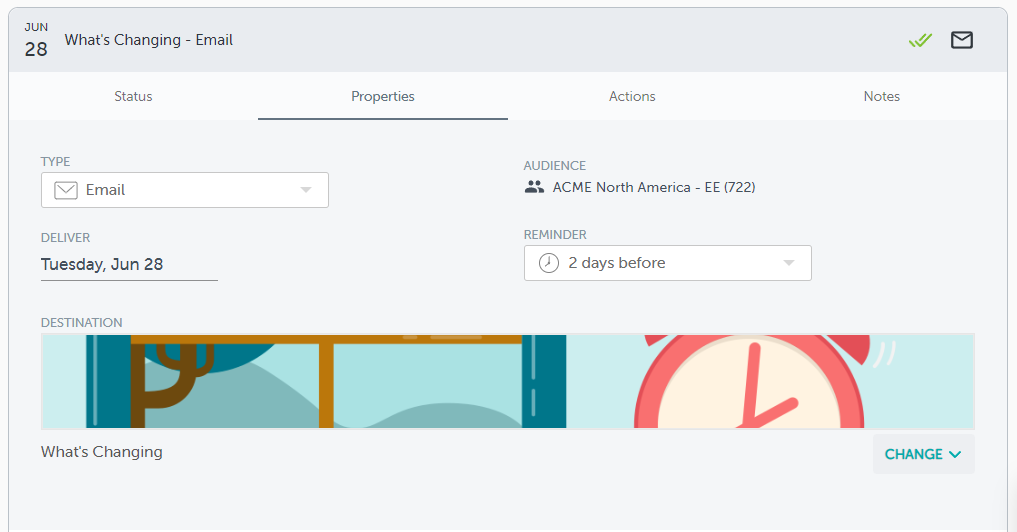Viewport: 1017px width, 532px height.
Task: Open the Type dropdown arrow
Action: point(306,190)
